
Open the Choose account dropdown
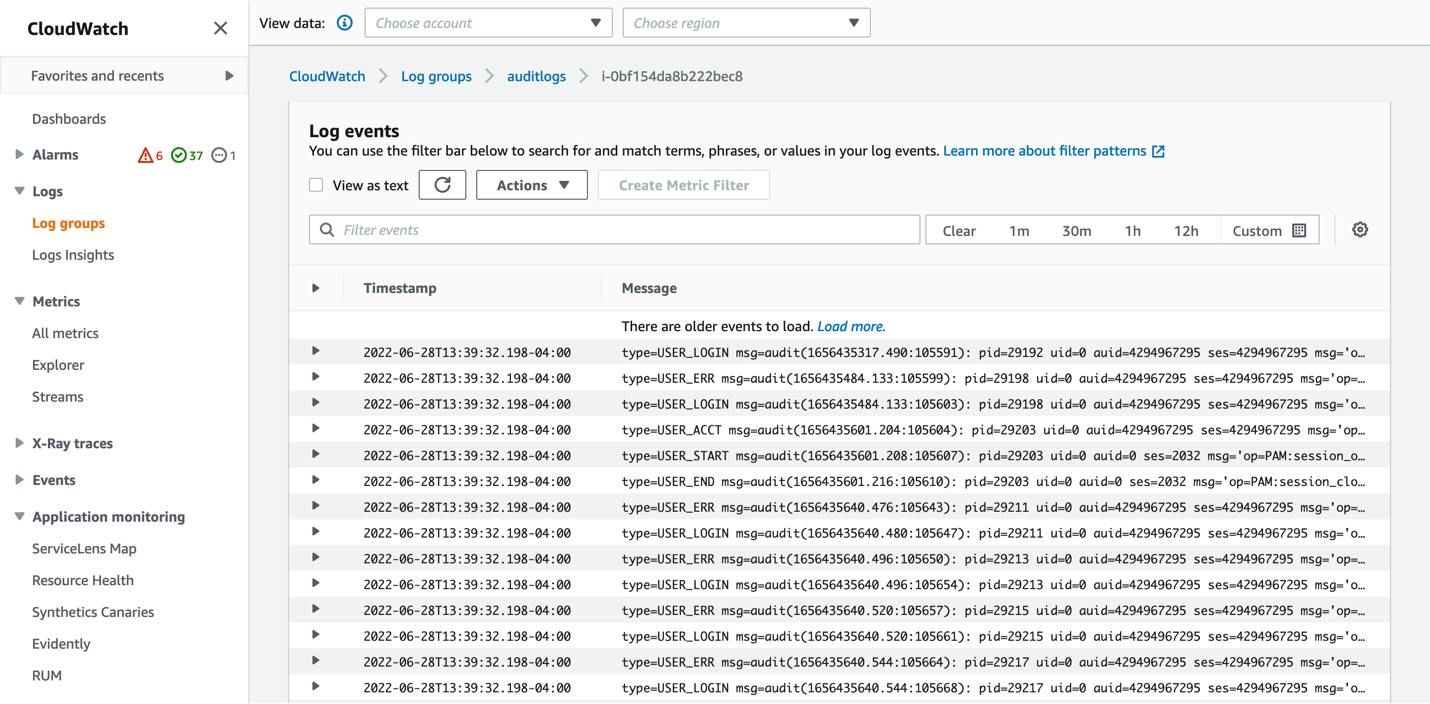click(x=488, y=22)
